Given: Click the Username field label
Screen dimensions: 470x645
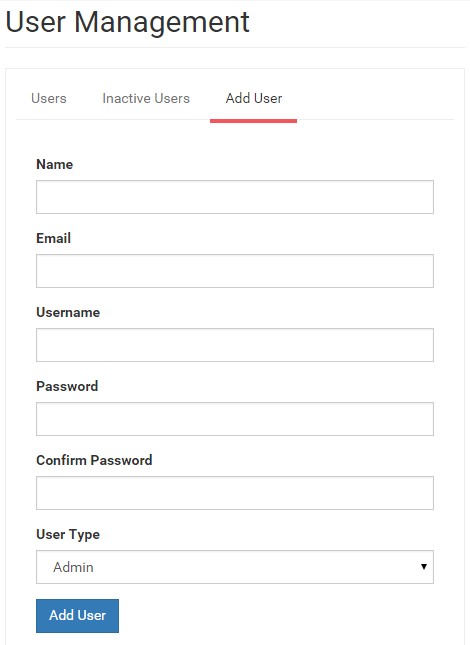Looking at the screenshot, I should pos(68,313).
